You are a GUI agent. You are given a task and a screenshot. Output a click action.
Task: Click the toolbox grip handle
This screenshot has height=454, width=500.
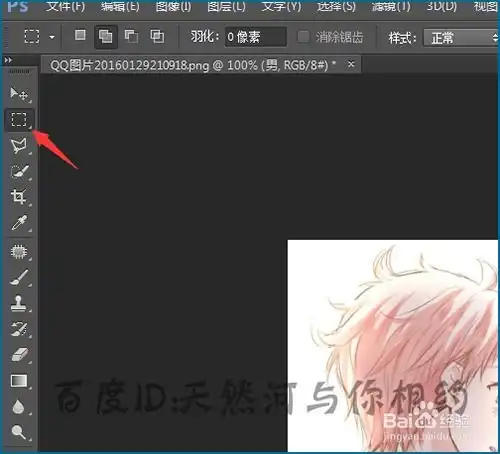[19, 71]
